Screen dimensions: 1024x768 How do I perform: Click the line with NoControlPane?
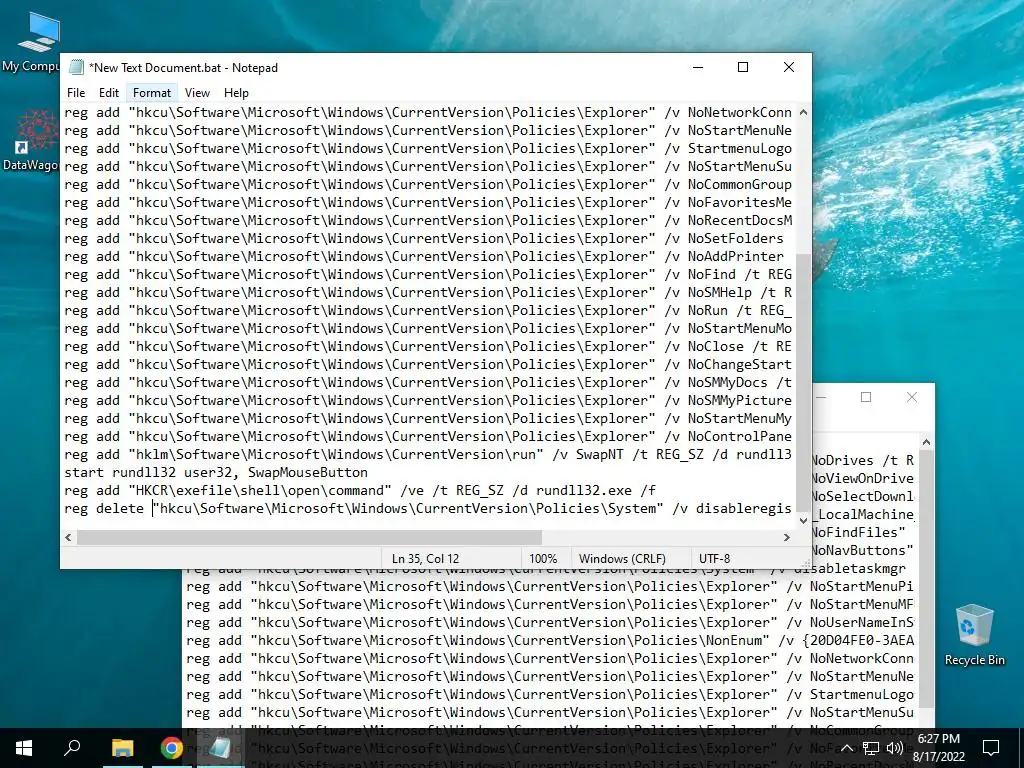click(x=428, y=436)
